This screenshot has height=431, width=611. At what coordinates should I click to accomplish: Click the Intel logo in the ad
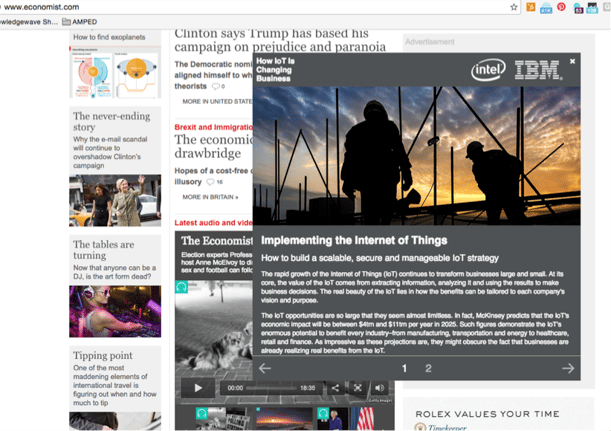pos(488,70)
